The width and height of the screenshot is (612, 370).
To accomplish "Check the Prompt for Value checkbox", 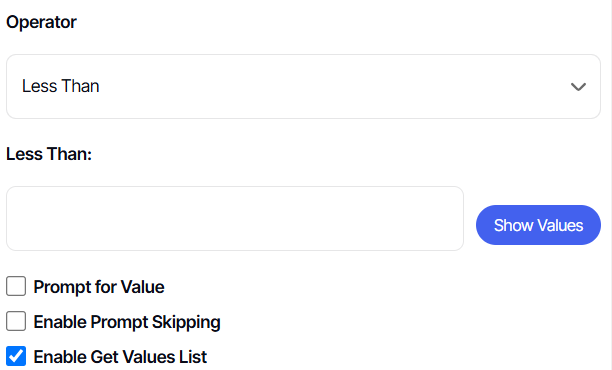I will [16, 286].
